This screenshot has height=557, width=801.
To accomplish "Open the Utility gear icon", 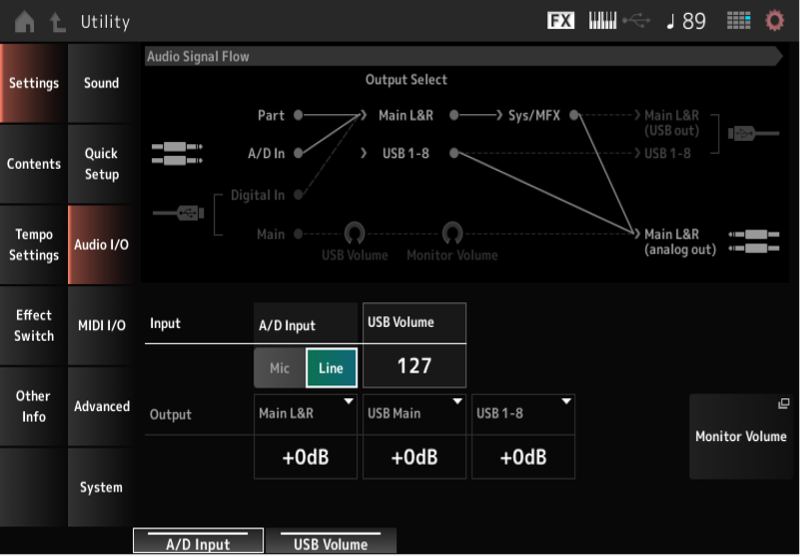I will click(775, 21).
